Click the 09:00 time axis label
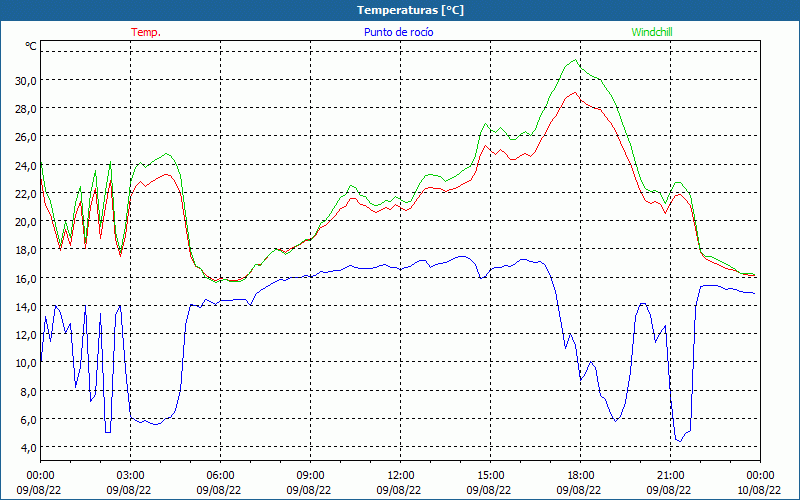 tap(310, 476)
